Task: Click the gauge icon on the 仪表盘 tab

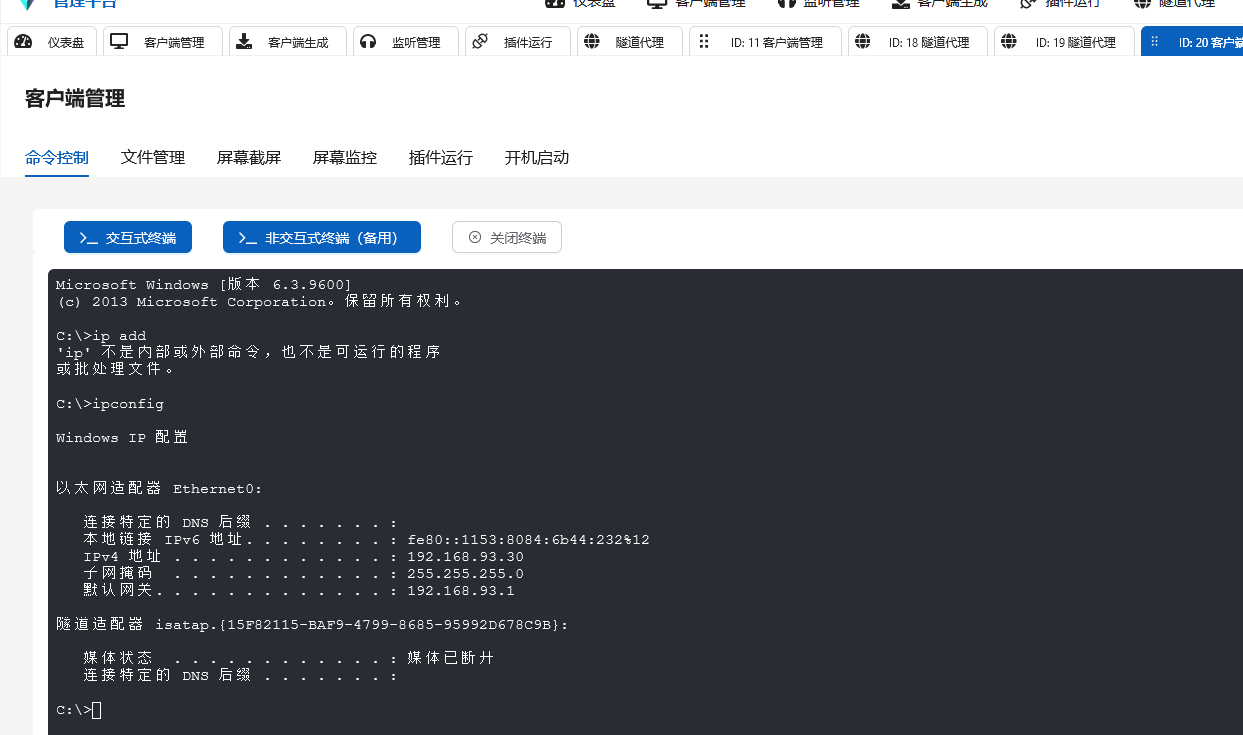Action: click(22, 42)
